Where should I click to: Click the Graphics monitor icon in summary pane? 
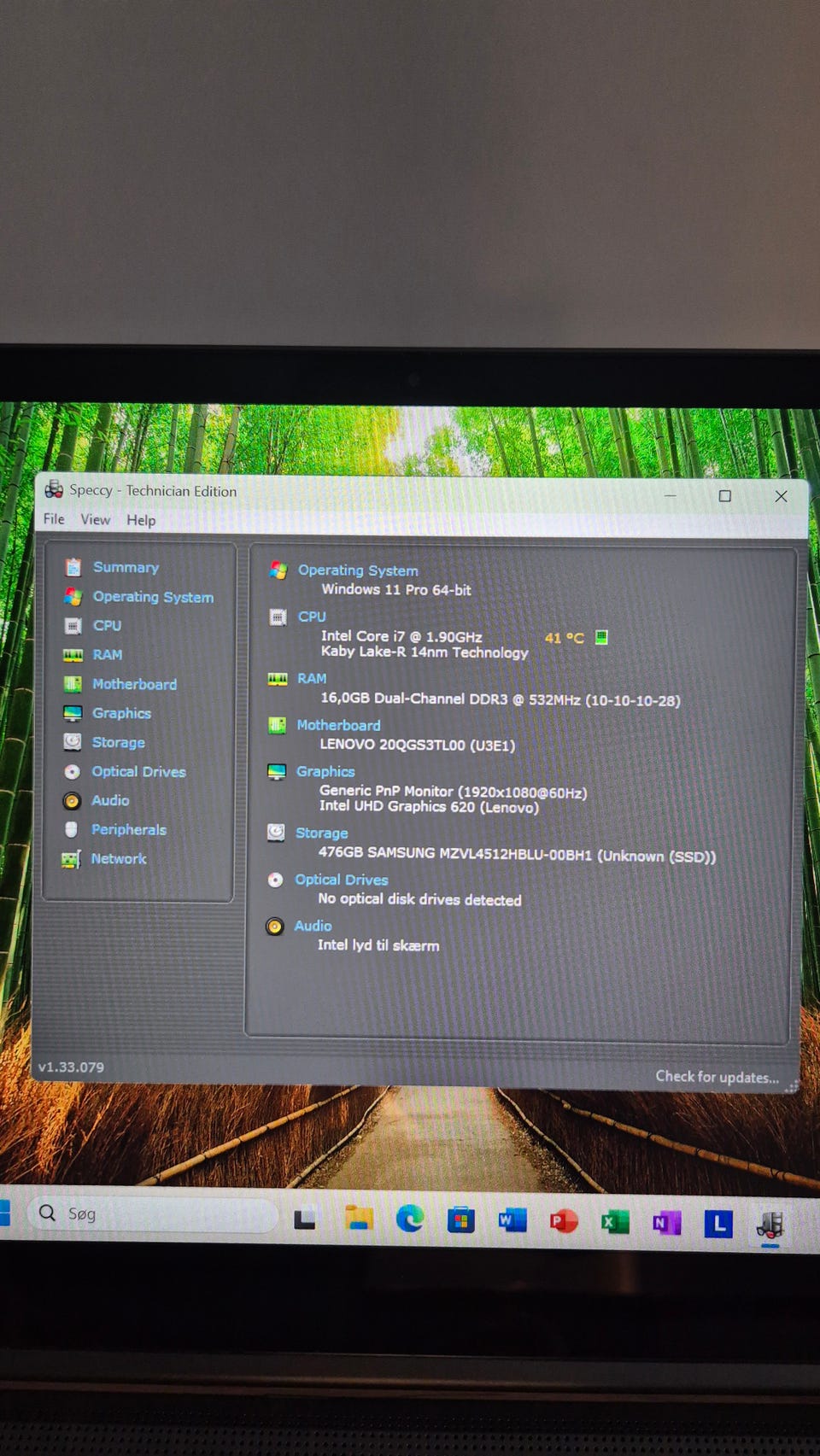click(277, 771)
